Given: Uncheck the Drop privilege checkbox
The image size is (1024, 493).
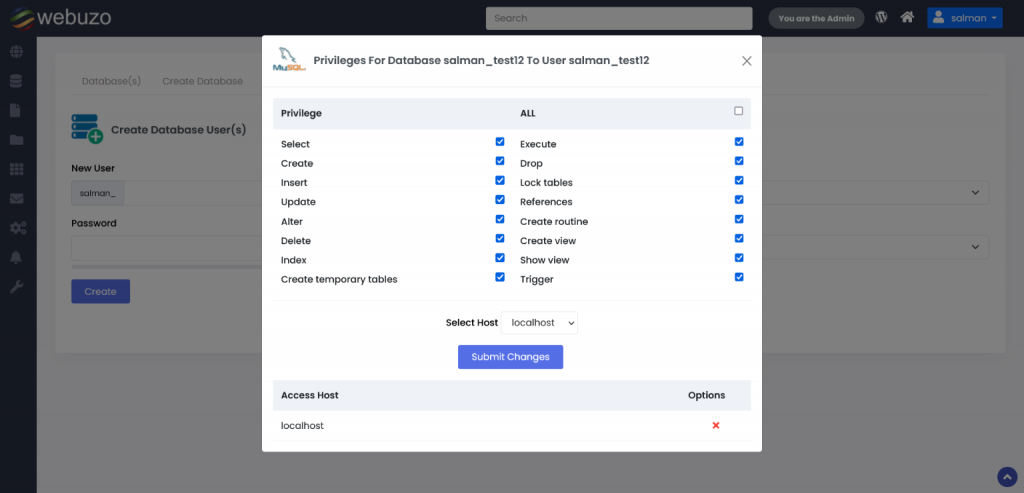Looking at the screenshot, I should point(739,161).
